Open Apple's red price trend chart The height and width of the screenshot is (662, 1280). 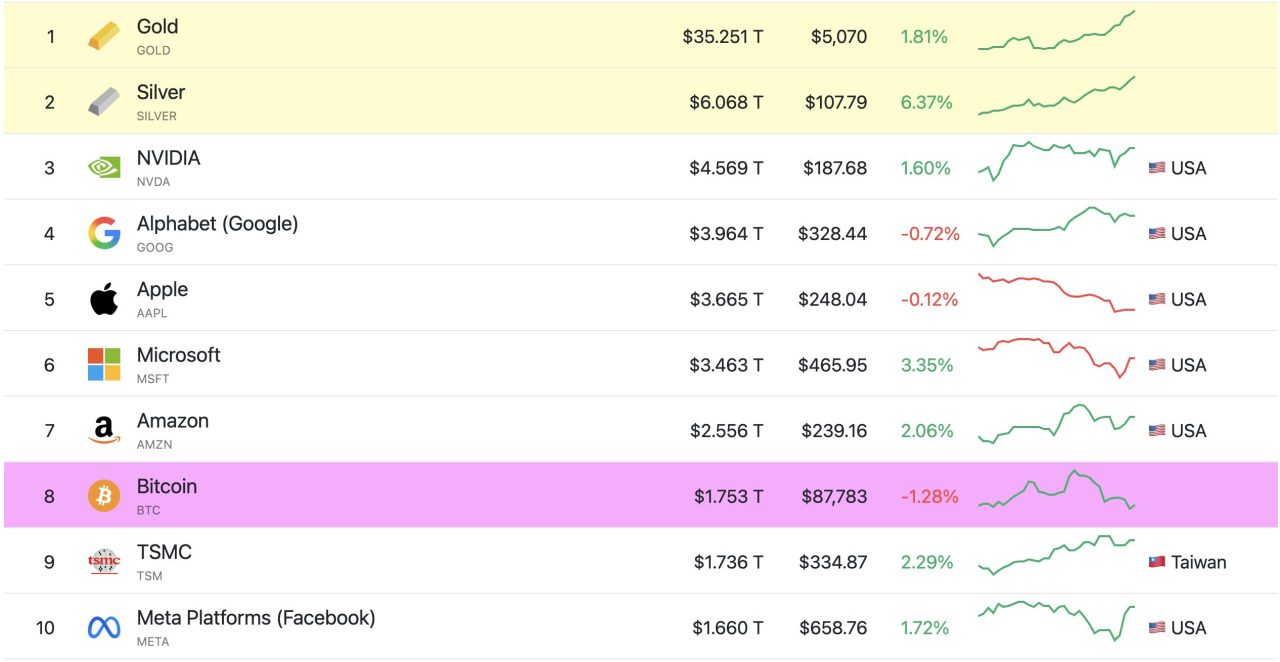coord(1056,293)
